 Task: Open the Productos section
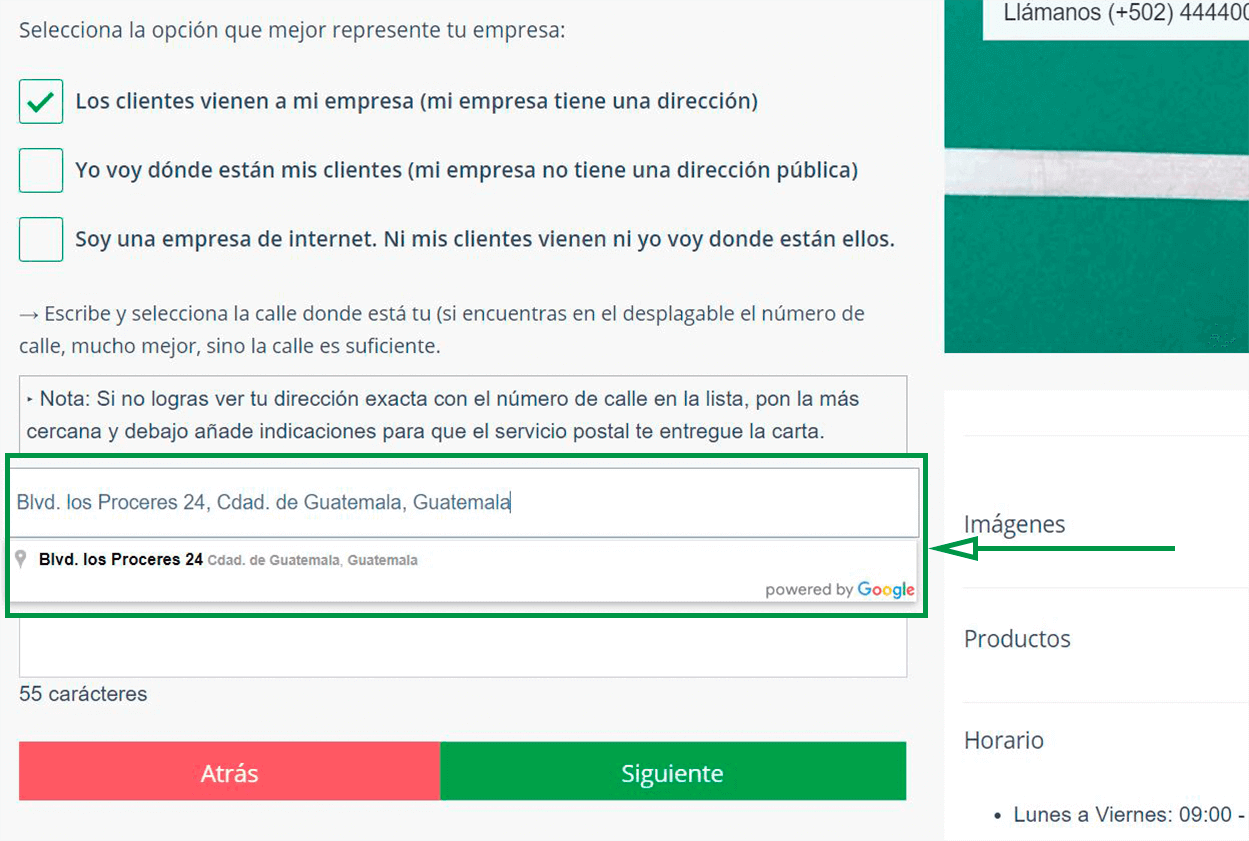(x=1017, y=639)
